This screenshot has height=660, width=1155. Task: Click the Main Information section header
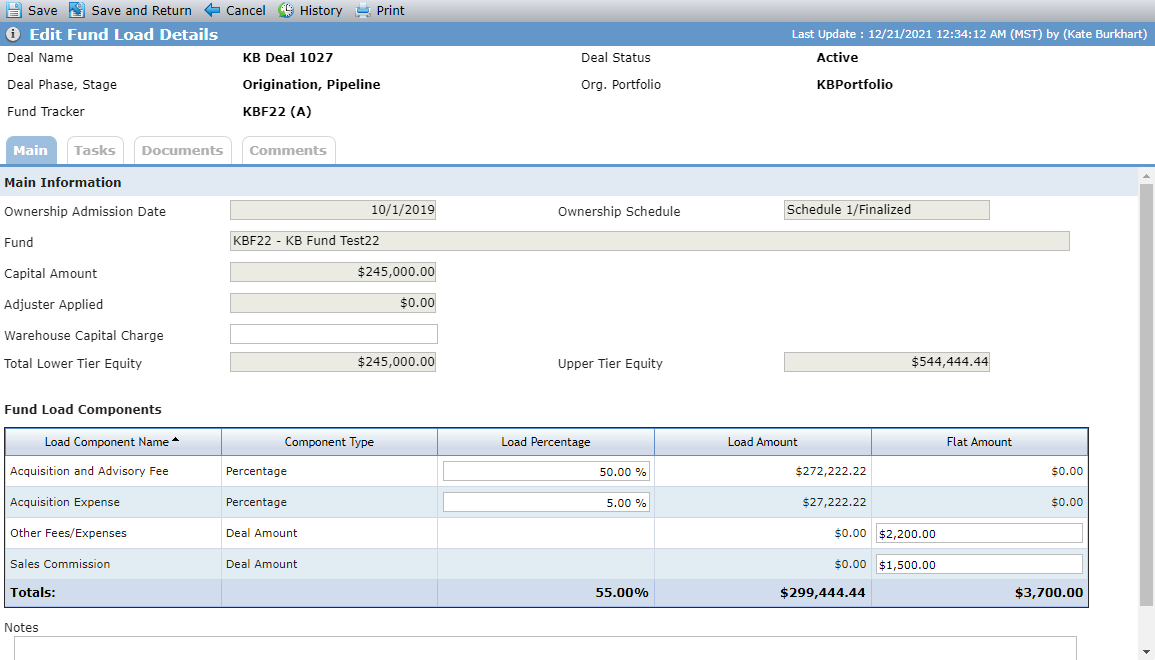[63, 183]
